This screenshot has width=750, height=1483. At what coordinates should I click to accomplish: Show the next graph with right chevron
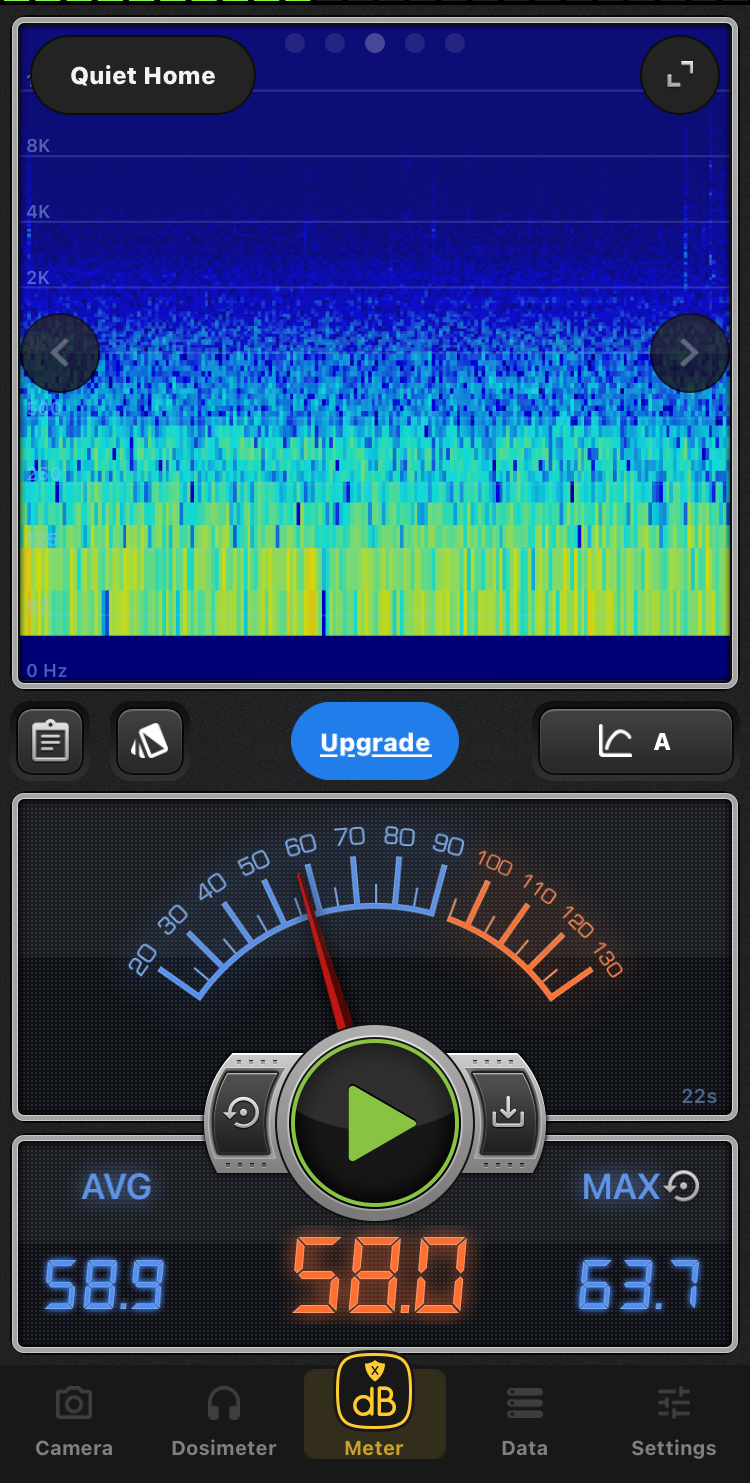click(689, 353)
